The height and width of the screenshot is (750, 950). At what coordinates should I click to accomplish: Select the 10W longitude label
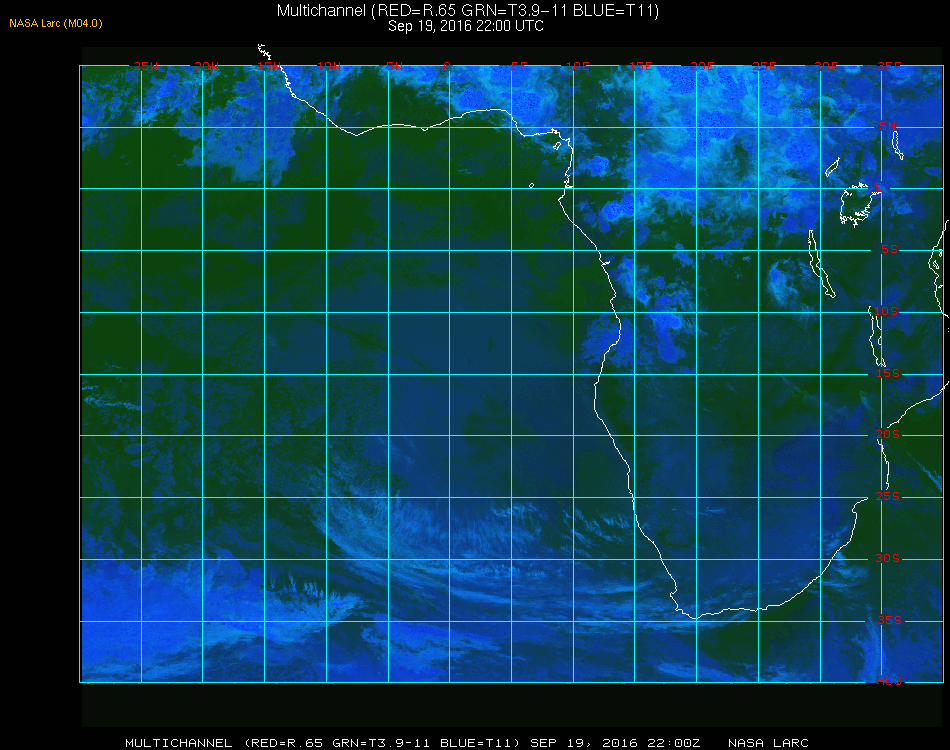point(329,66)
